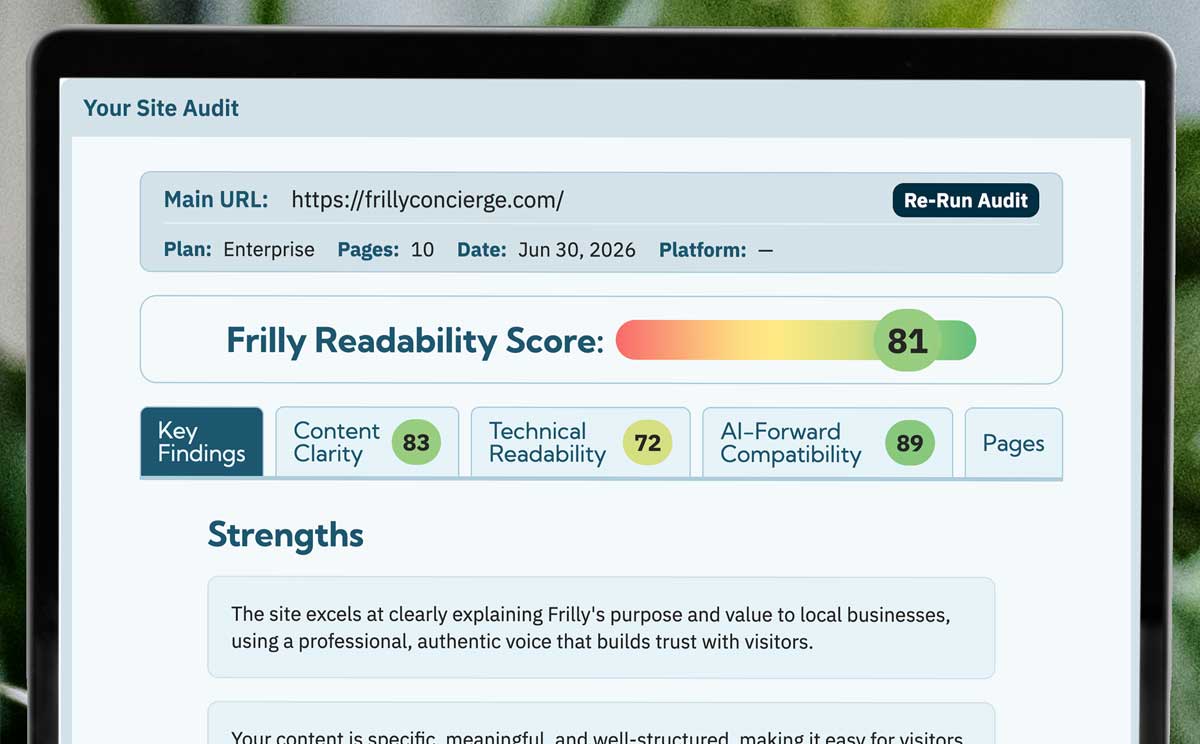Click the 81 score bubble on the readability bar
Image resolution: width=1200 pixels, height=744 pixels.
[907, 340]
